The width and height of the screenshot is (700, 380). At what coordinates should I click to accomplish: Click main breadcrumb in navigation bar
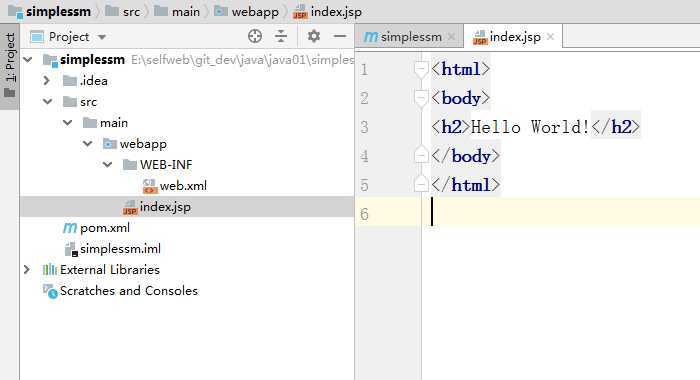tap(186, 12)
